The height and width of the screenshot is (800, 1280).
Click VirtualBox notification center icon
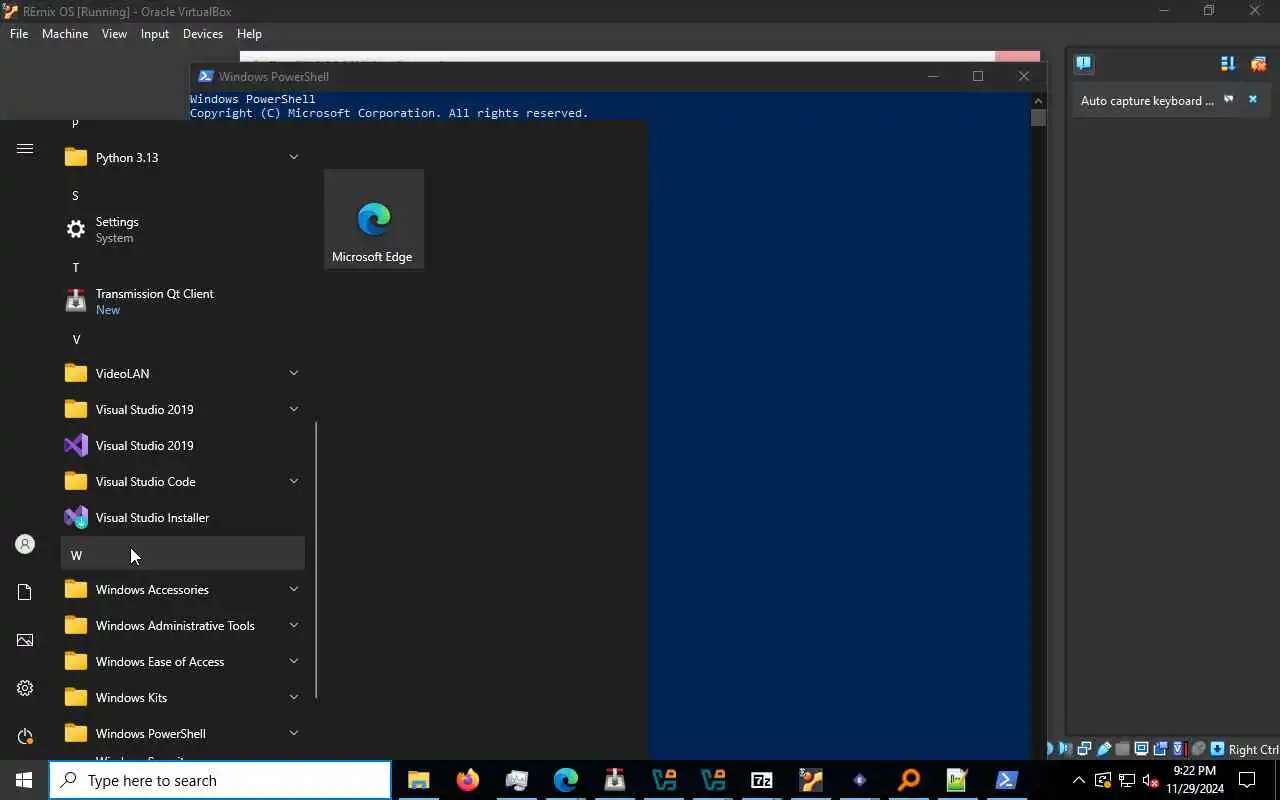coord(1084,64)
